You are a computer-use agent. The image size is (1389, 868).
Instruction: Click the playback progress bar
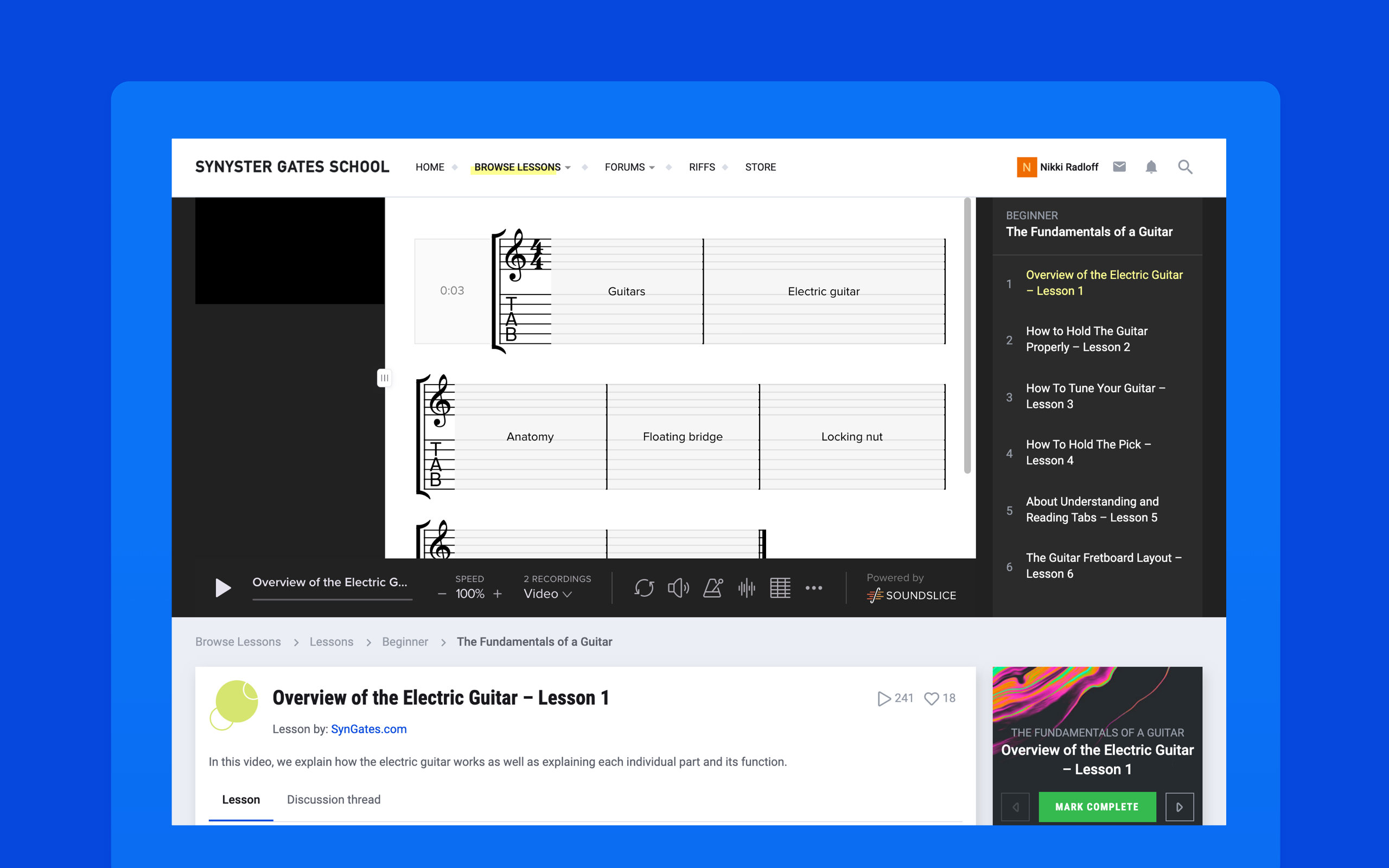coord(332,599)
